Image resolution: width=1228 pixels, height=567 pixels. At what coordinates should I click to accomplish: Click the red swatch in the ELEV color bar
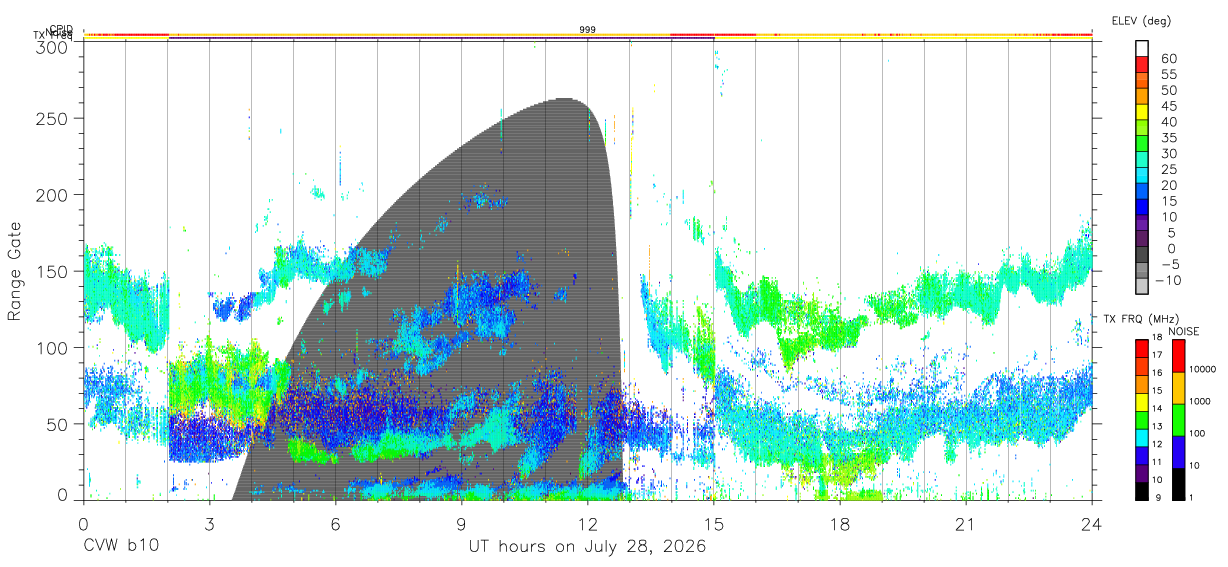click(x=1143, y=65)
